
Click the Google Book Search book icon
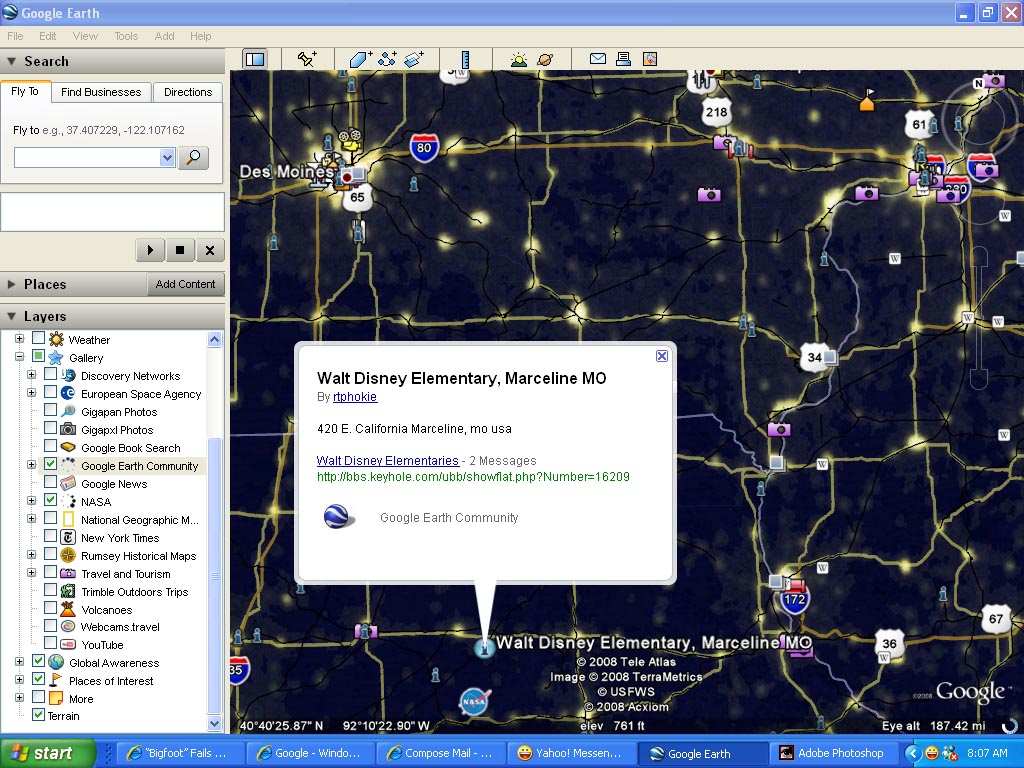click(x=68, y=447)
